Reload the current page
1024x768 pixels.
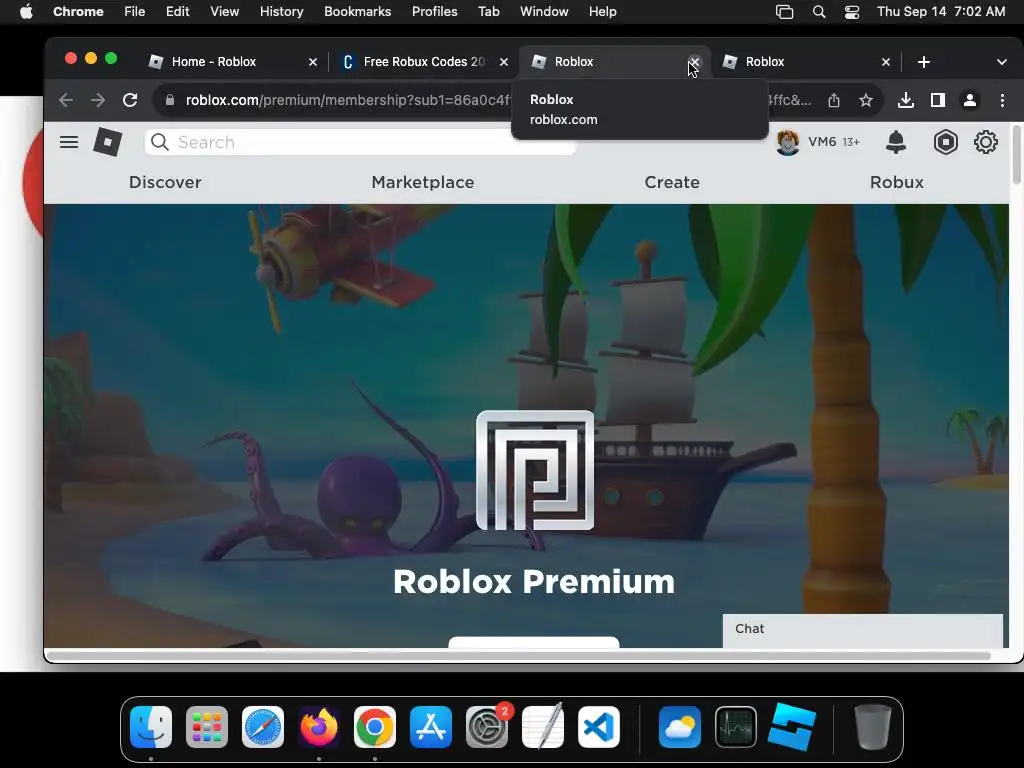[x=130, y=100]
